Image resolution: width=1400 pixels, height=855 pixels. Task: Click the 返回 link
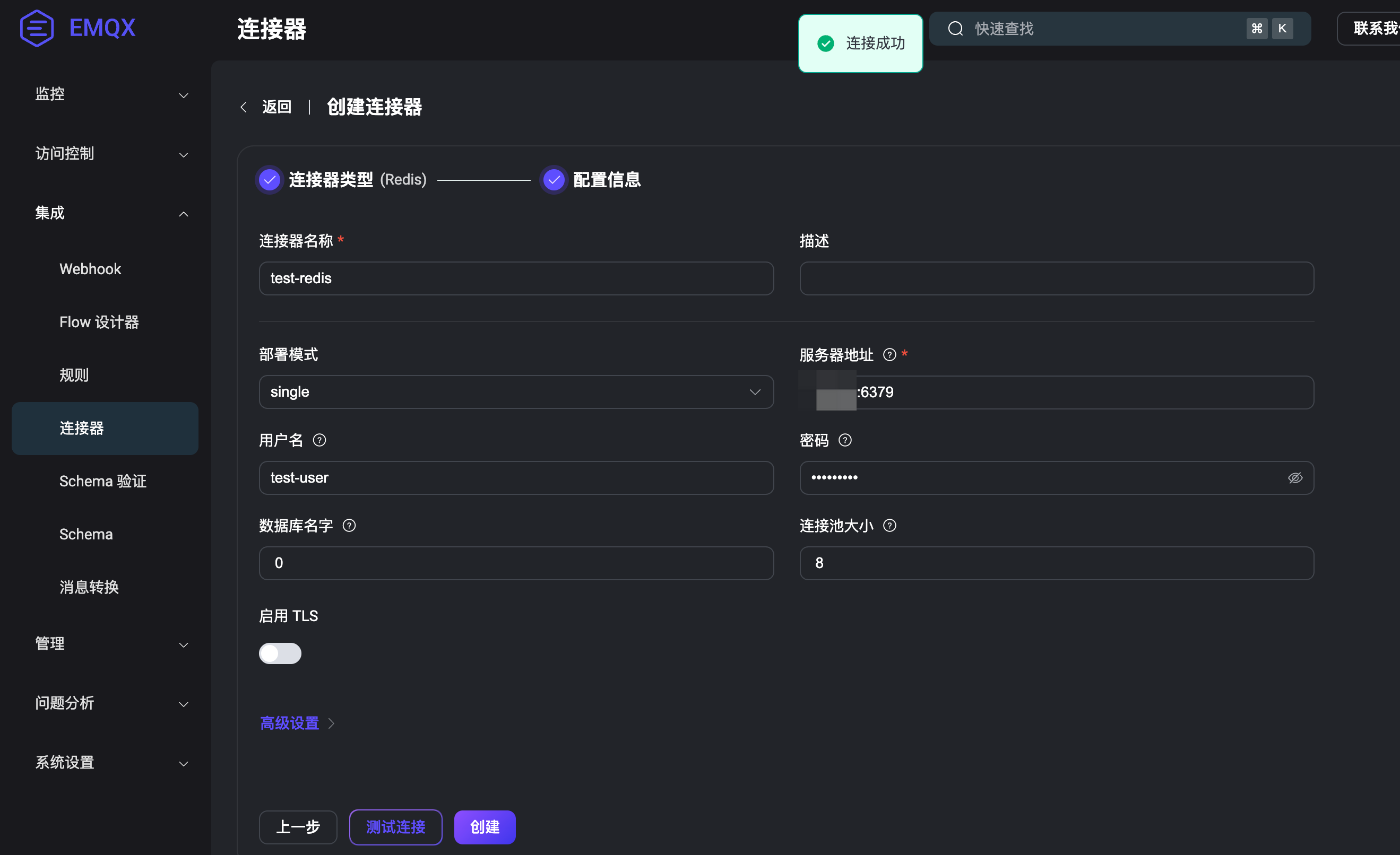(276, 107)
